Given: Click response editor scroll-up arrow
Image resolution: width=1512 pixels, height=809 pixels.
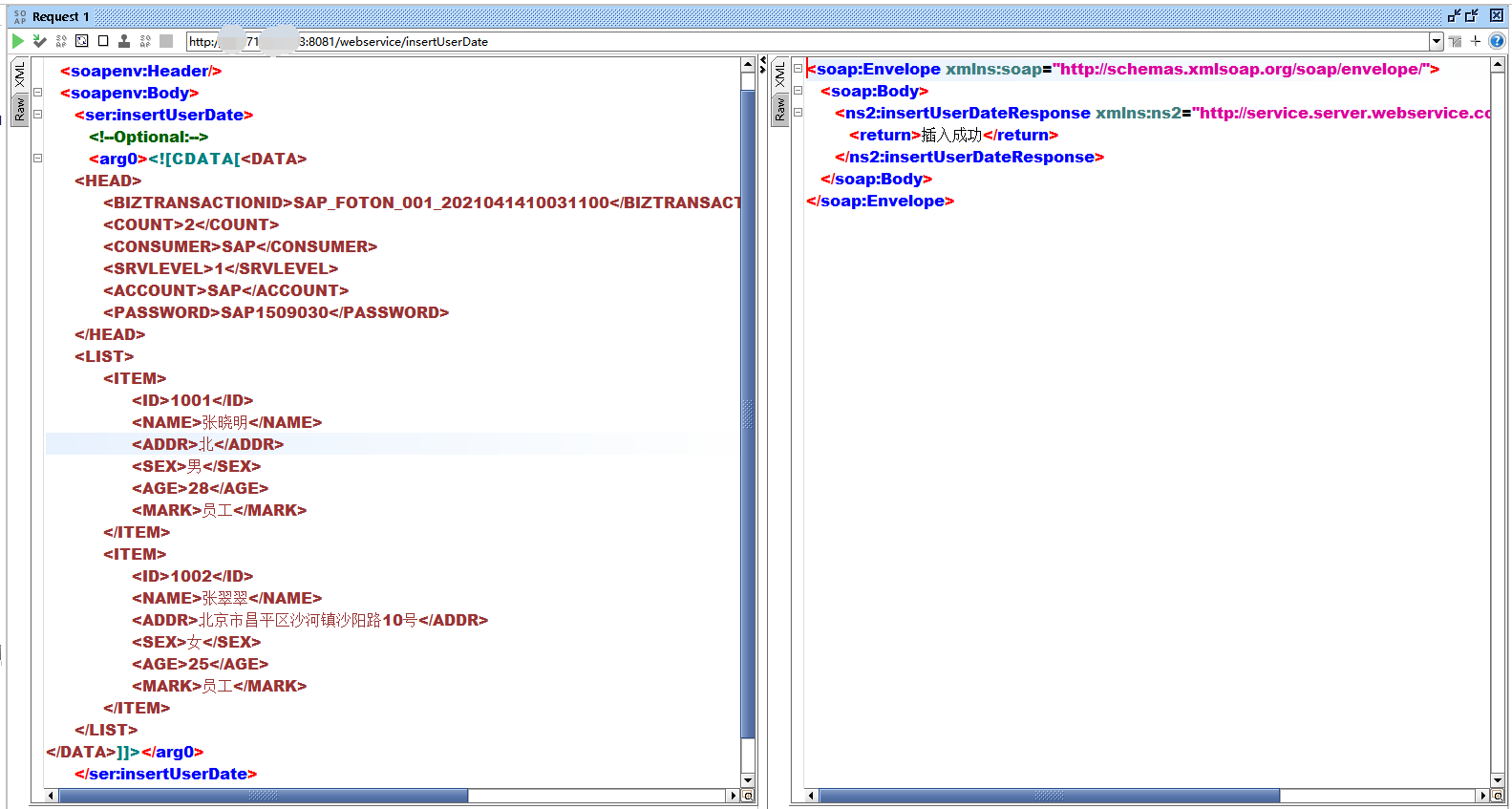Looking at the screenshot, I should point(1498,65).
